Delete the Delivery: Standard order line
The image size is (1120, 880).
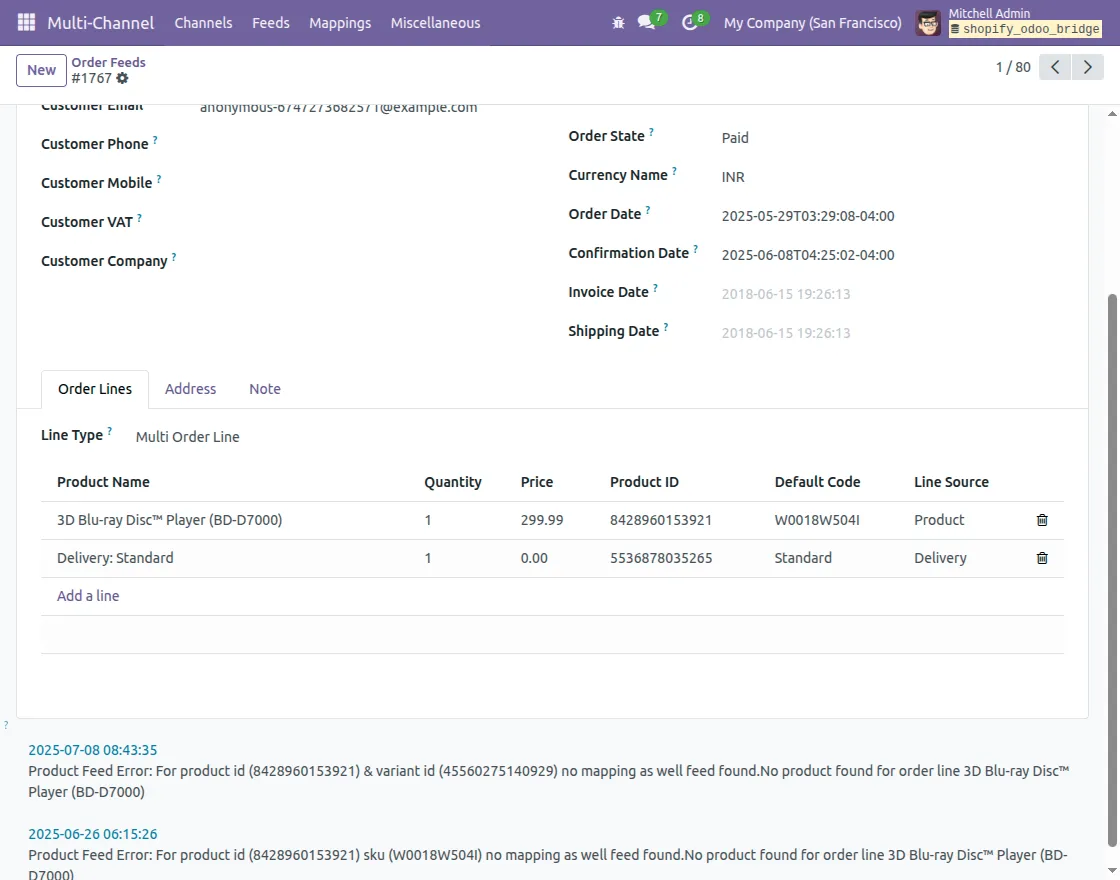tap(1042, 558)
